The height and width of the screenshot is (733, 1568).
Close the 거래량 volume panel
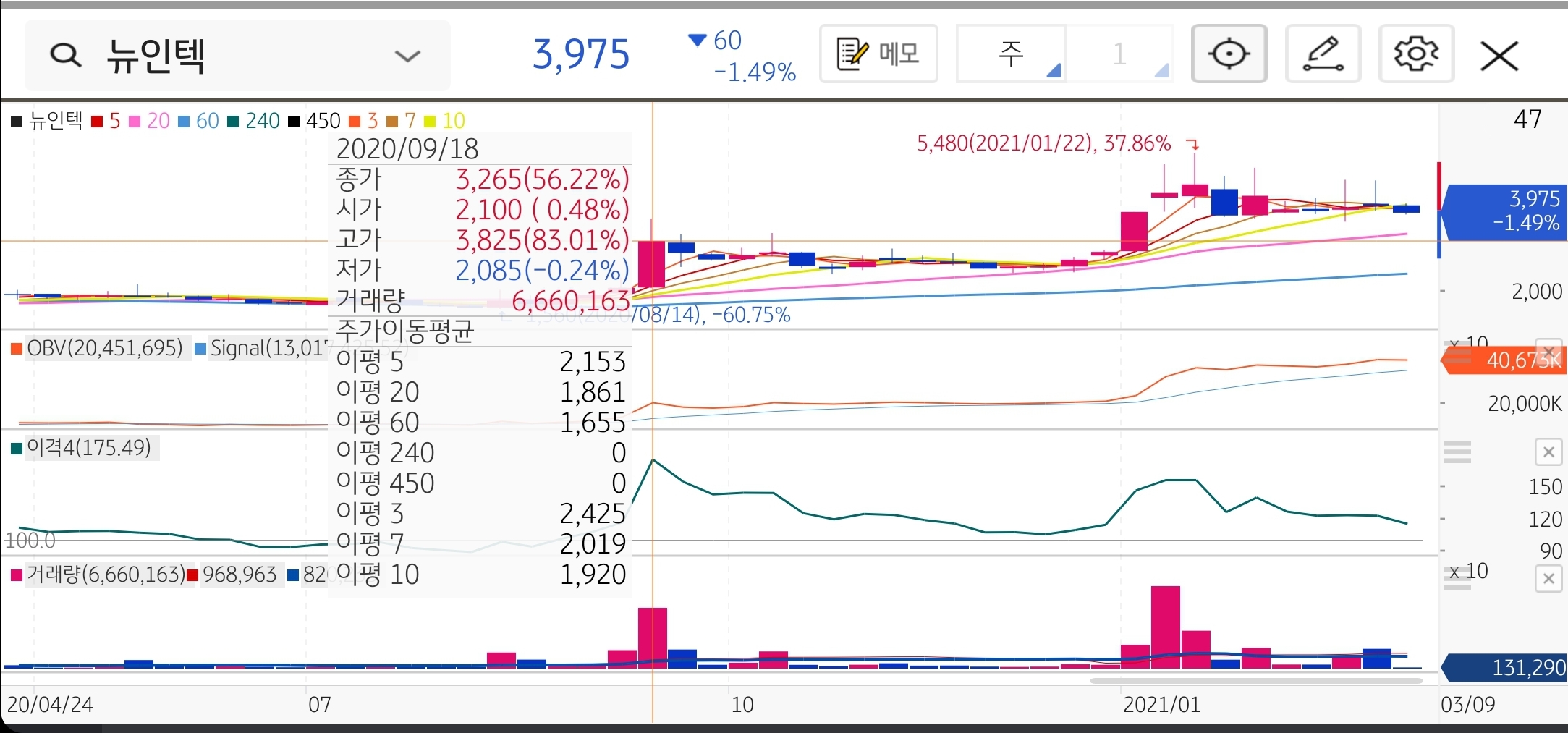tap(1548, 579)
